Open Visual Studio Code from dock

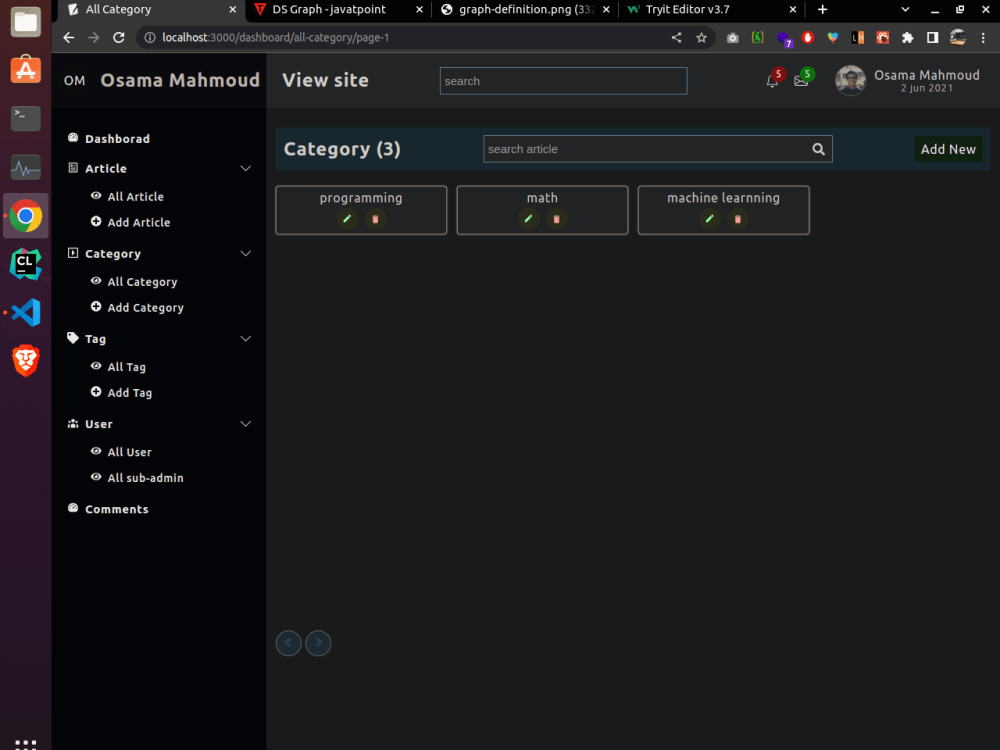point(26,312)
